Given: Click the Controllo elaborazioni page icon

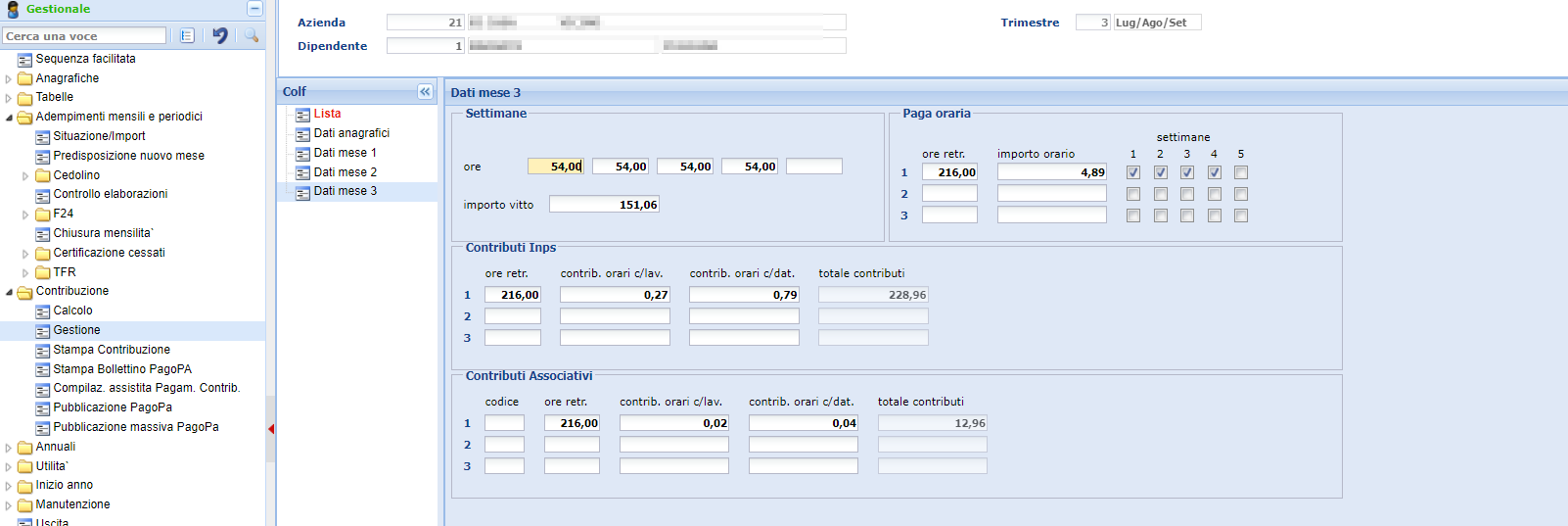Looking at the screenshot, I should [x=43, y=195].
